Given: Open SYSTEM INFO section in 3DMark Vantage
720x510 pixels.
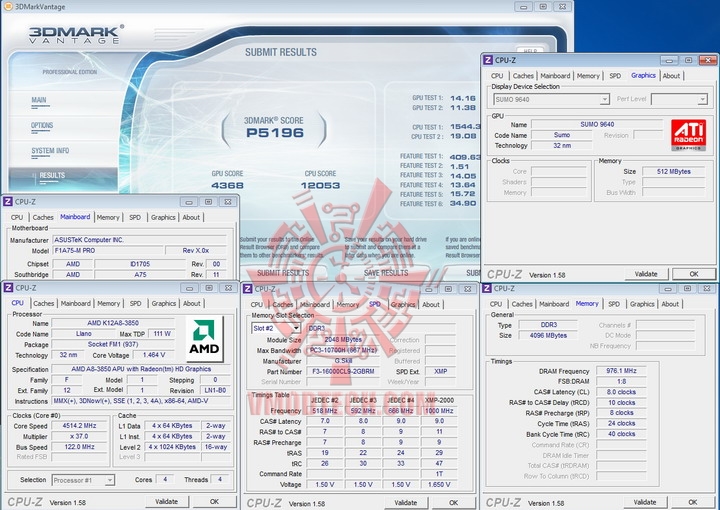Looking at the screenshot, I should pos(50,151).
